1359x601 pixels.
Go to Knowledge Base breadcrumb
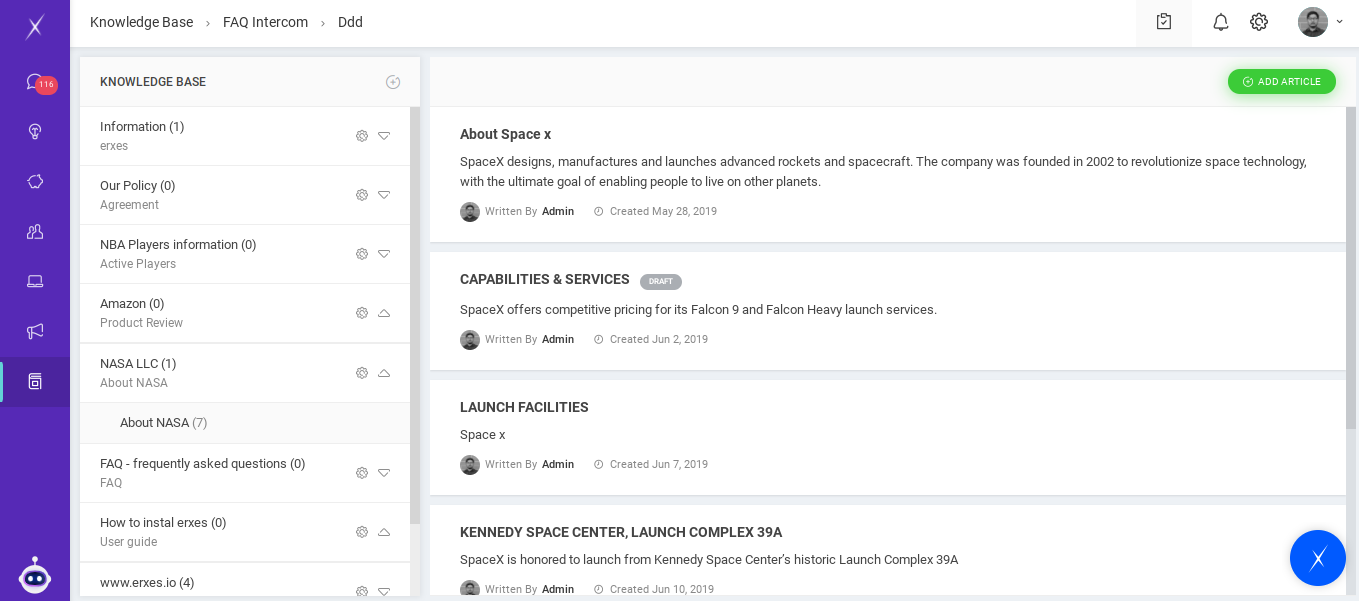tap(141, 22)
